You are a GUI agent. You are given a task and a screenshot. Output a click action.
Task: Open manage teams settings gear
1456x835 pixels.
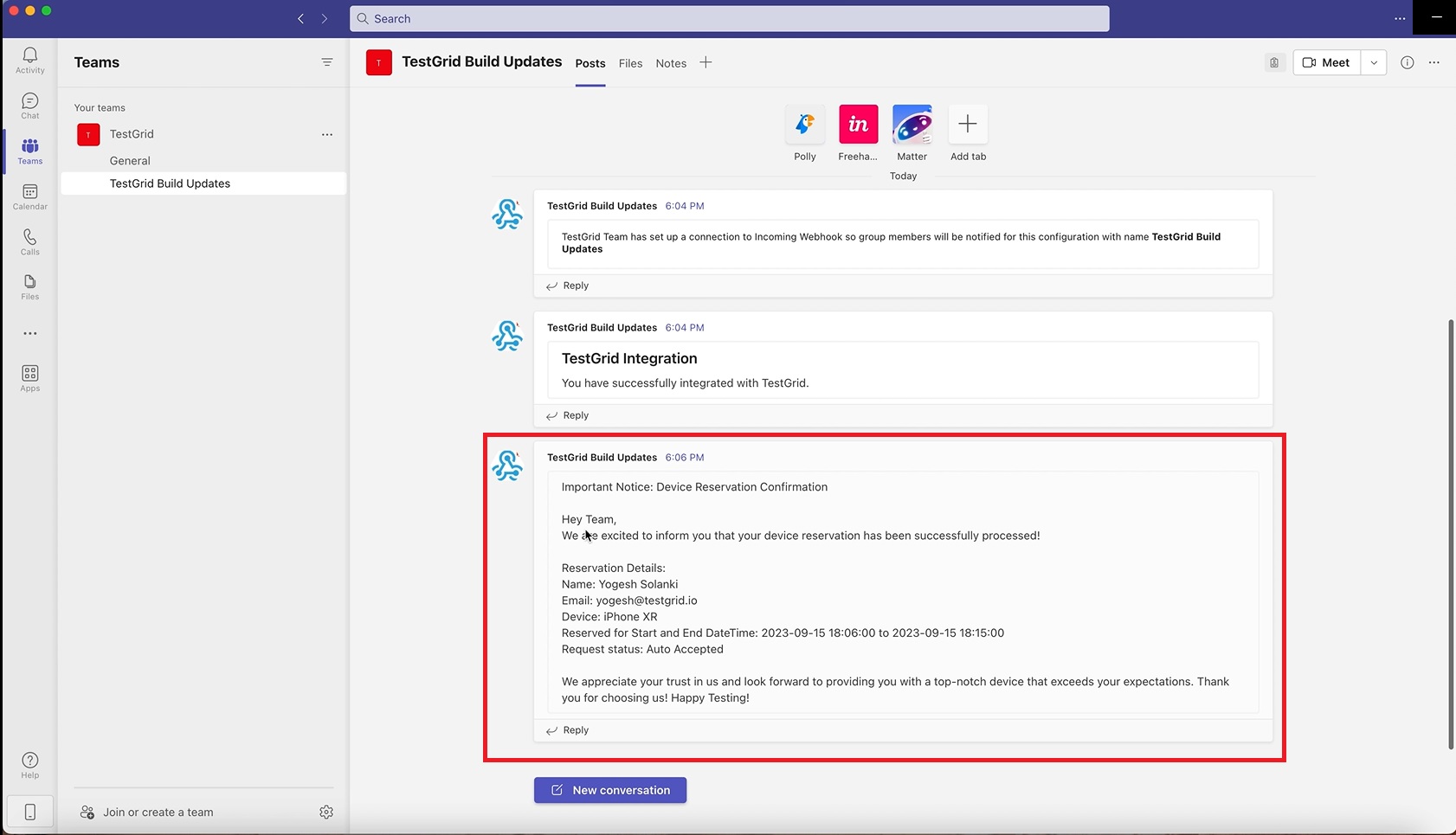[325, 812]
